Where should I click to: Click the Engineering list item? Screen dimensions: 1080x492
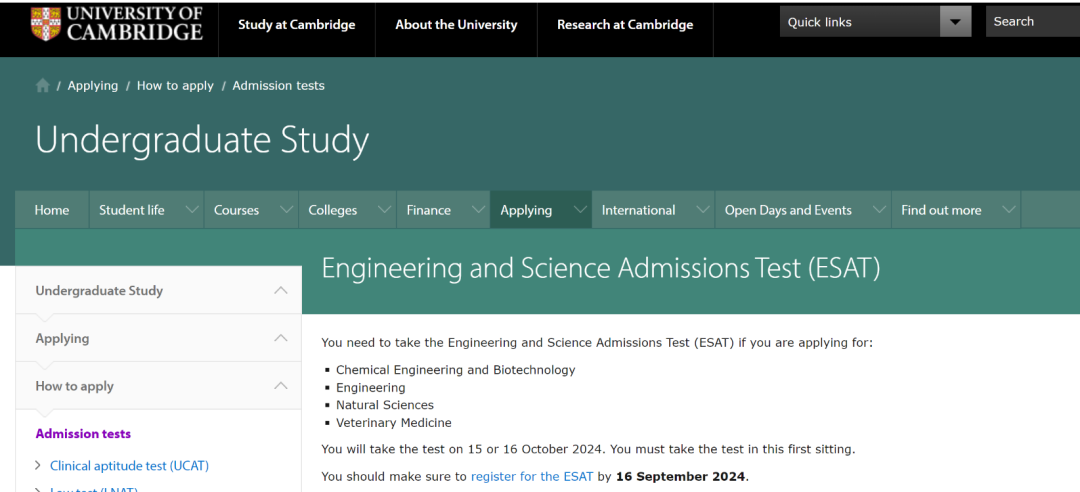pyautogui.click(x=371, y=388)
